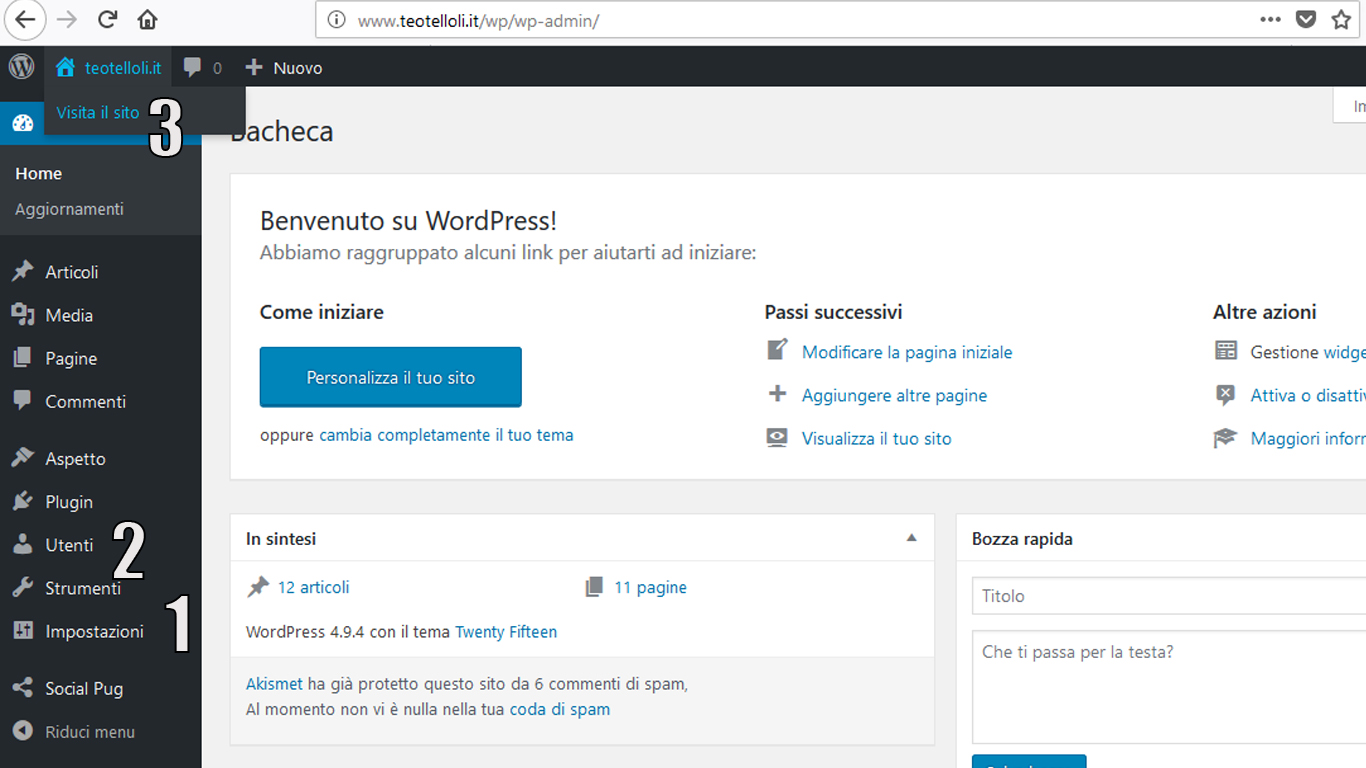Image resolution: width=1366 pixels, height=768 pixels.
Task: Collapse the In sintesi panel
Action: (911, 538)
